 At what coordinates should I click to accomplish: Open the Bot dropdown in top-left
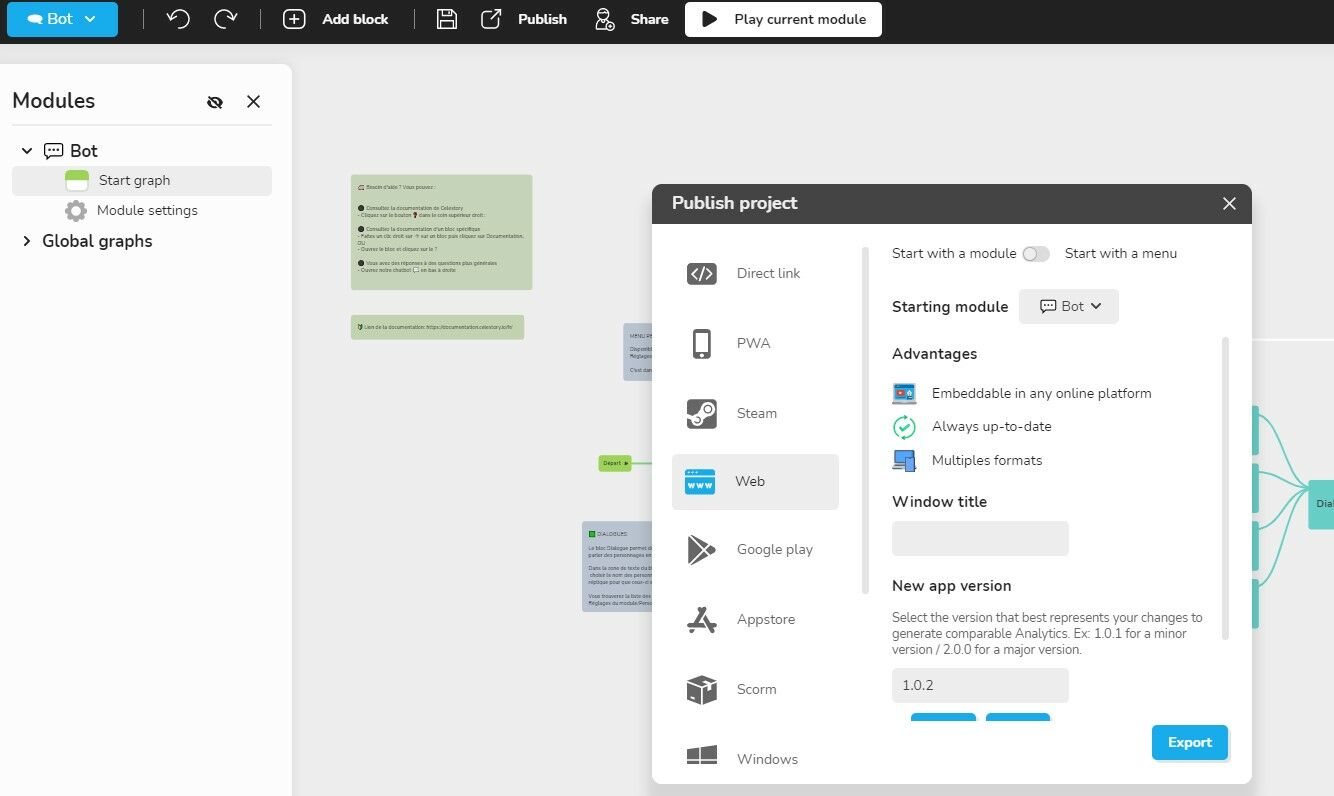[x=62, y=19]
